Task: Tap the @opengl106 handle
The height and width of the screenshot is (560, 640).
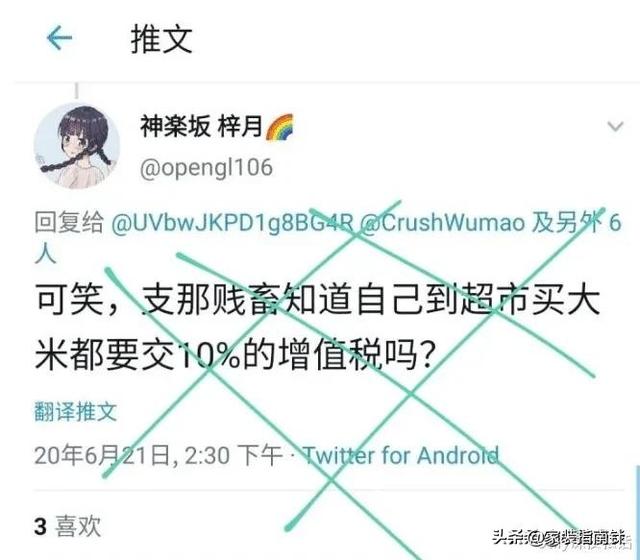Action: tap(206, 168)
